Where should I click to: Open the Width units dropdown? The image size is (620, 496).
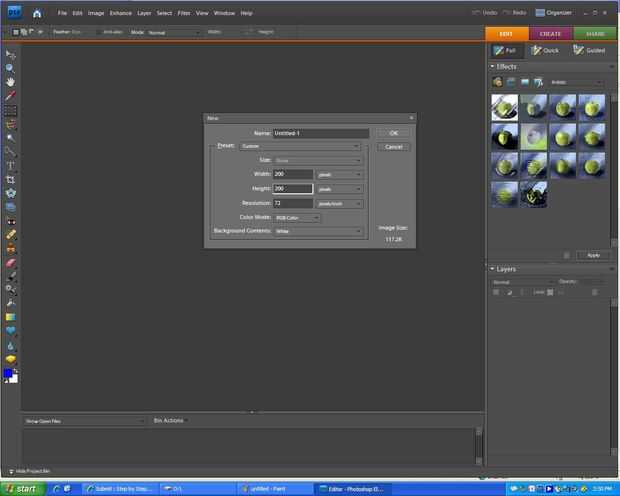[x=340, y=174]
